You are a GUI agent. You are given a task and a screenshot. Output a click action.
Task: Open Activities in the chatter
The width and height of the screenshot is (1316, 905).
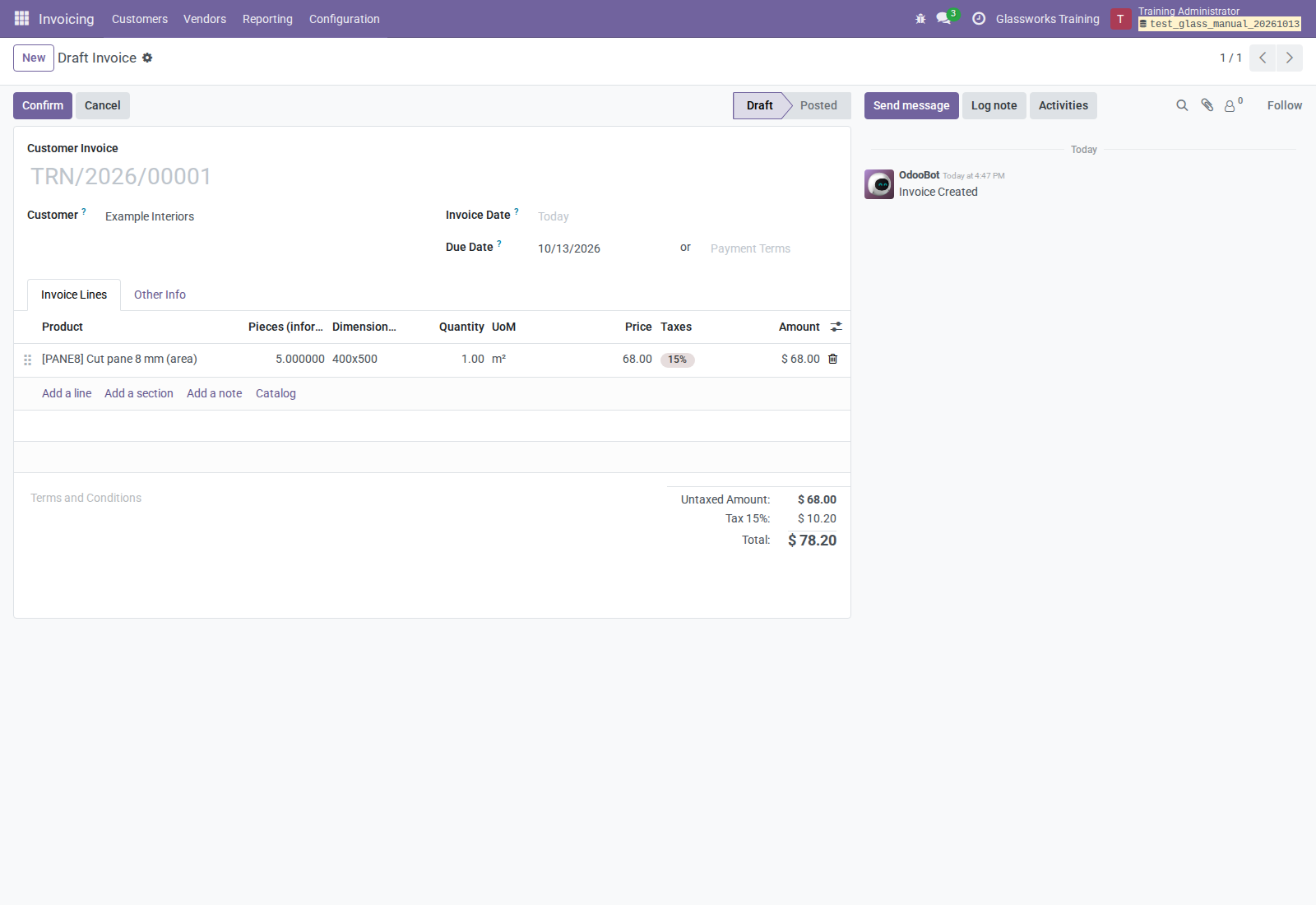point(1063,105)
